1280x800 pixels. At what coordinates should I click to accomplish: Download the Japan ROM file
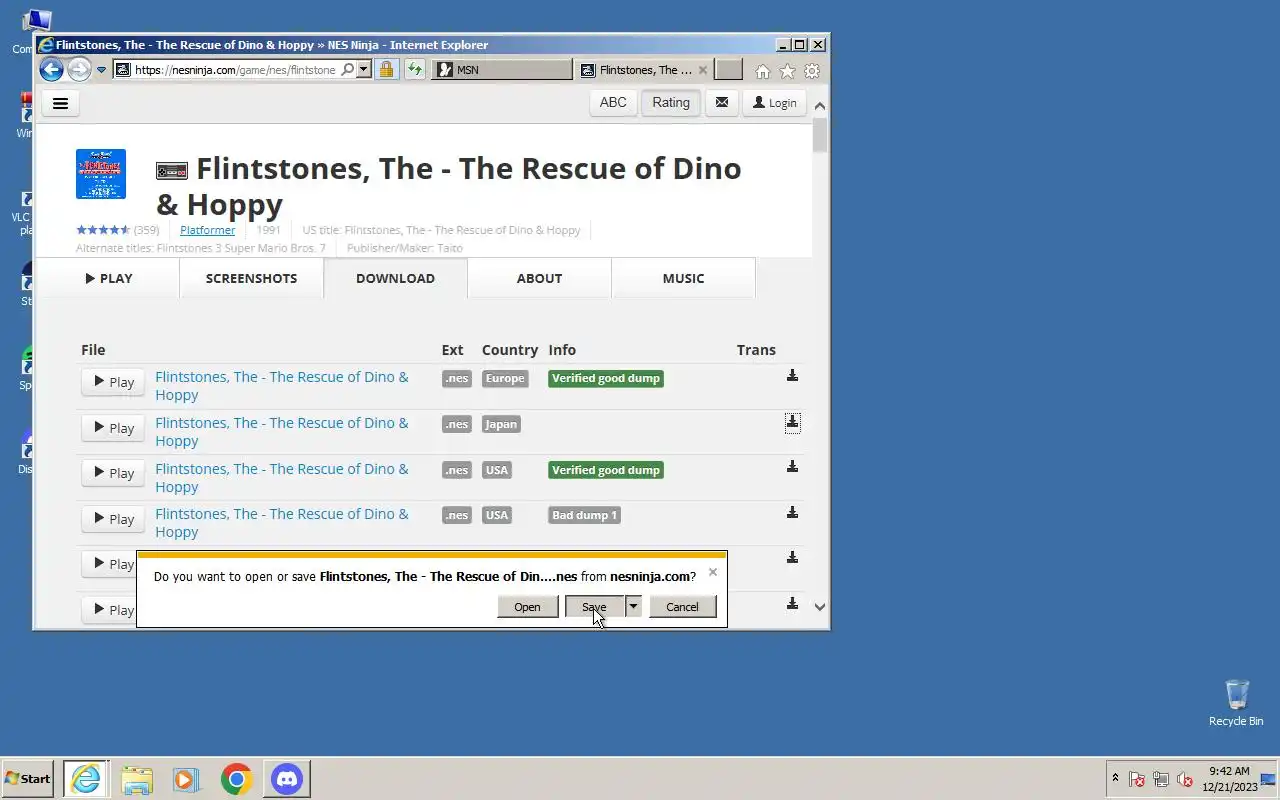pos(792,422)
